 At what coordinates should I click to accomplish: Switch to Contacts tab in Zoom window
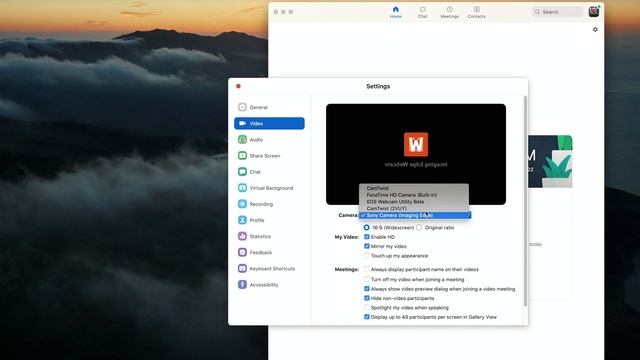click(x=476, y=12)
